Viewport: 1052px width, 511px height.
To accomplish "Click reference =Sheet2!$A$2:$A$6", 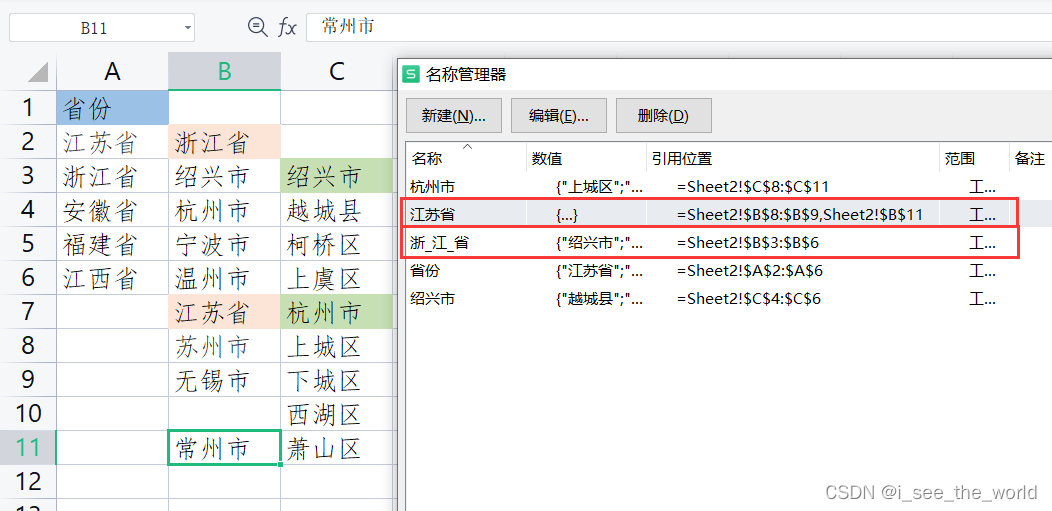I will pos(749,271).
